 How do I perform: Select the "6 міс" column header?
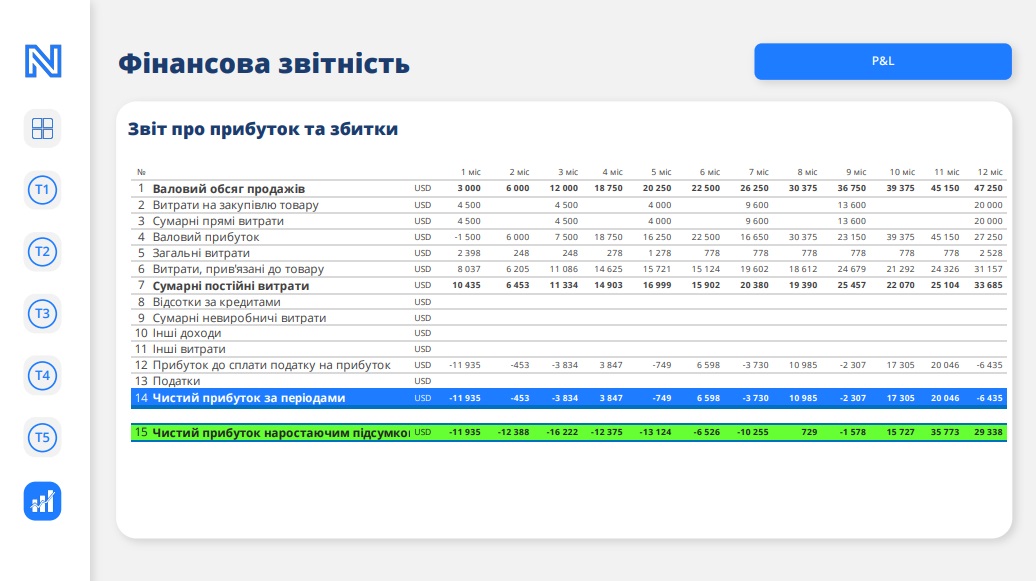click(710, 172)
